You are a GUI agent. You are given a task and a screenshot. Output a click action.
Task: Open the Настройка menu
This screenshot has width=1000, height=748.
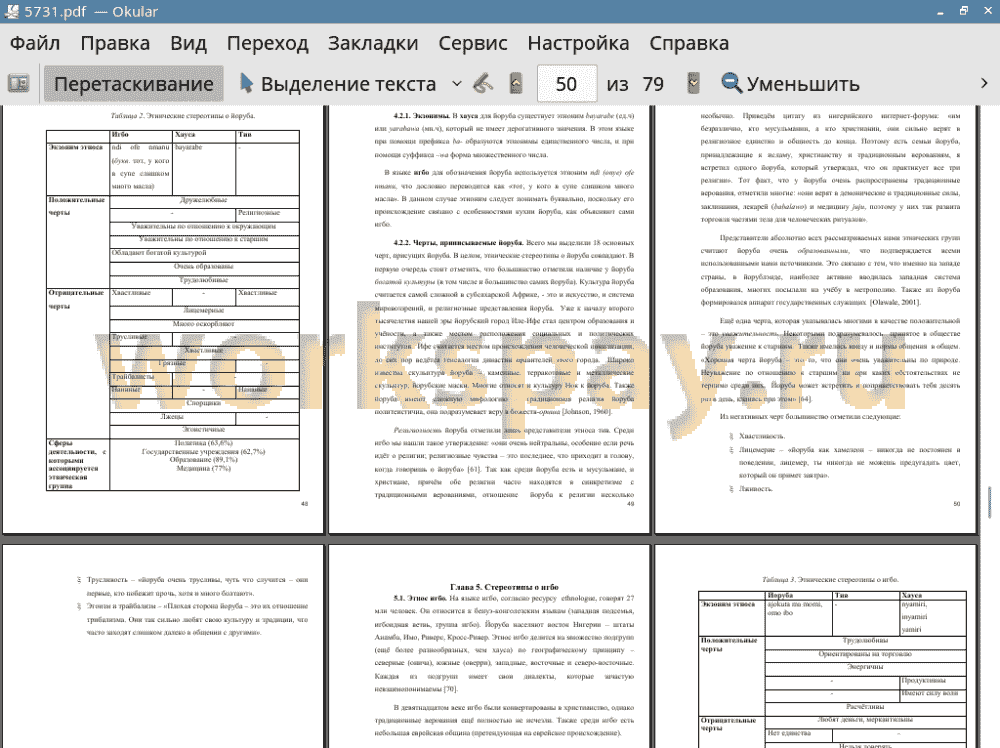578,43
